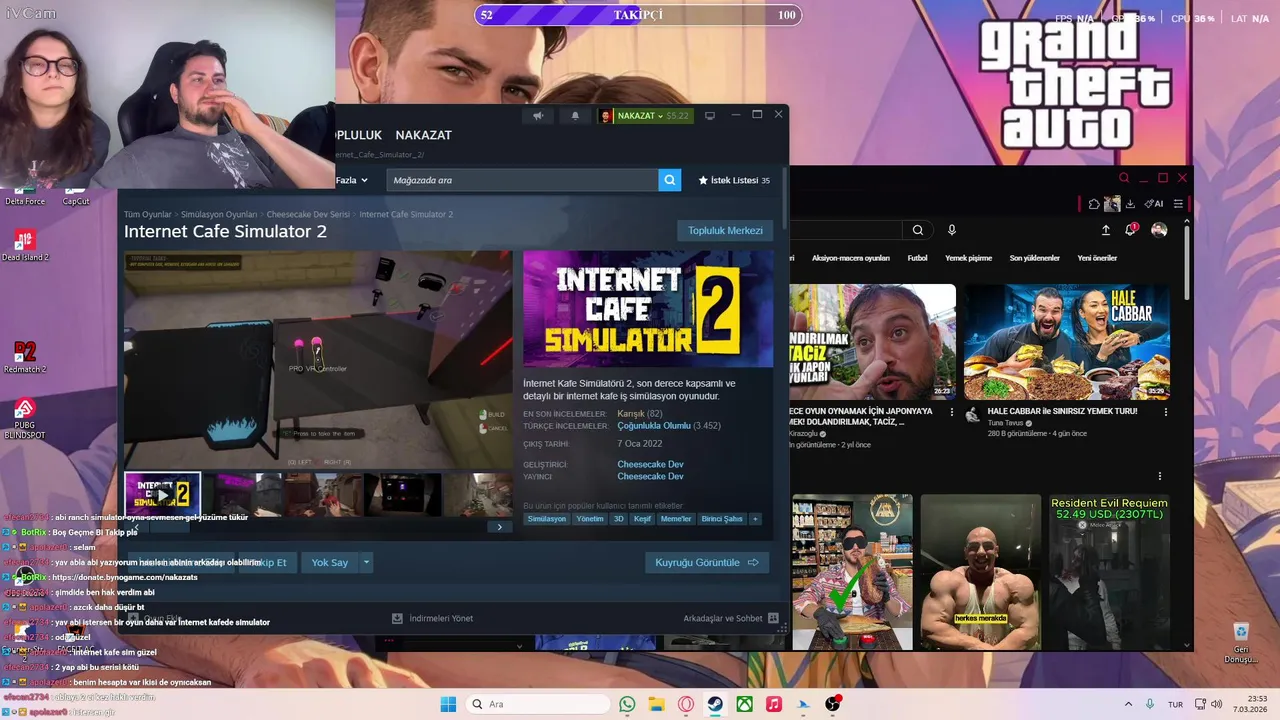Screen dimensions: 1280x720
Task: Expand the Fazla dropdown in store nav
Action: click(x=351, y=180)
